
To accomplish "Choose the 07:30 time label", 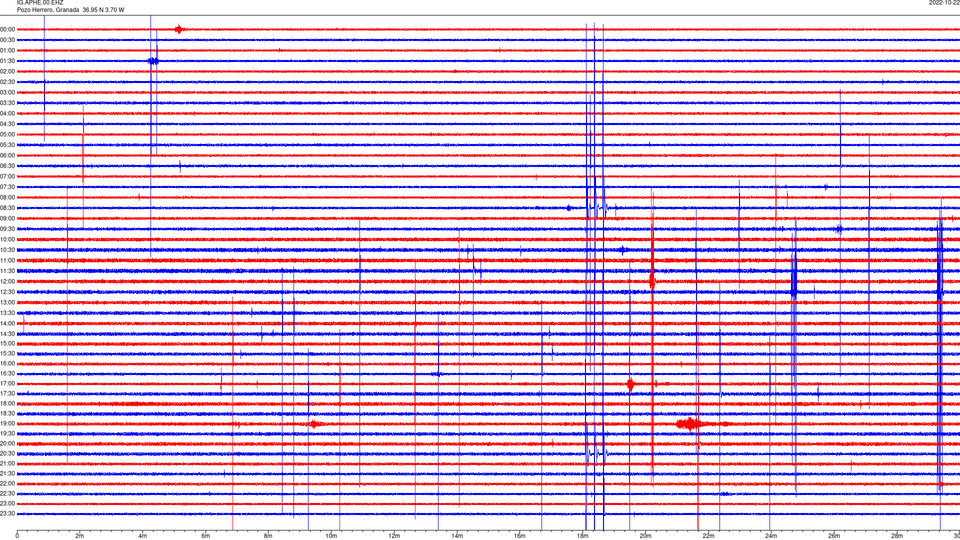I will tap(8, 187).
